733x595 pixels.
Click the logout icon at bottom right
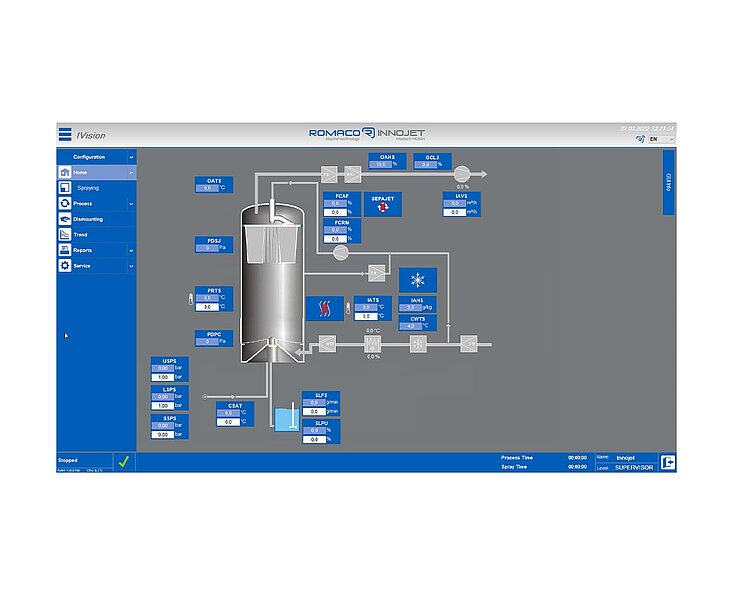(x=668, y=462)
